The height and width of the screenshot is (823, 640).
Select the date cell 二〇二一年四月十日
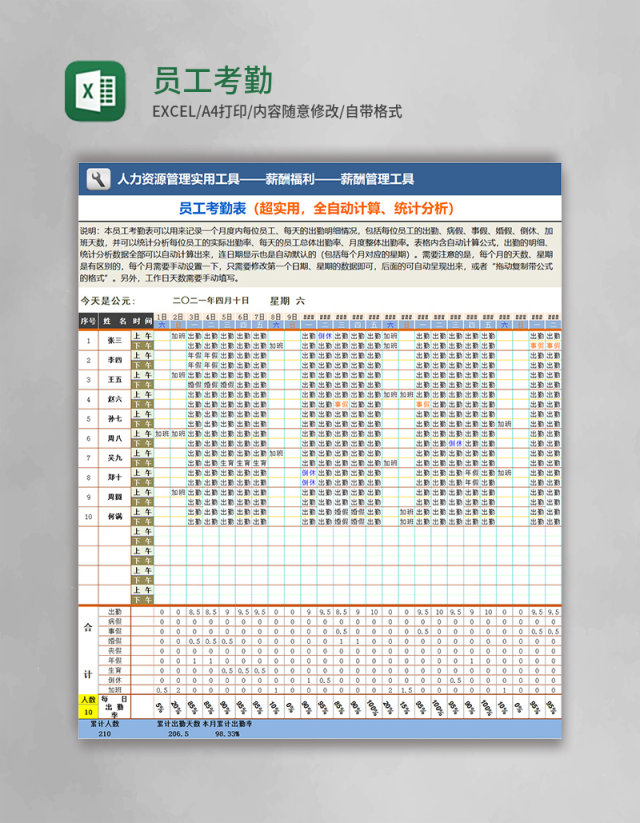(211, 301)
